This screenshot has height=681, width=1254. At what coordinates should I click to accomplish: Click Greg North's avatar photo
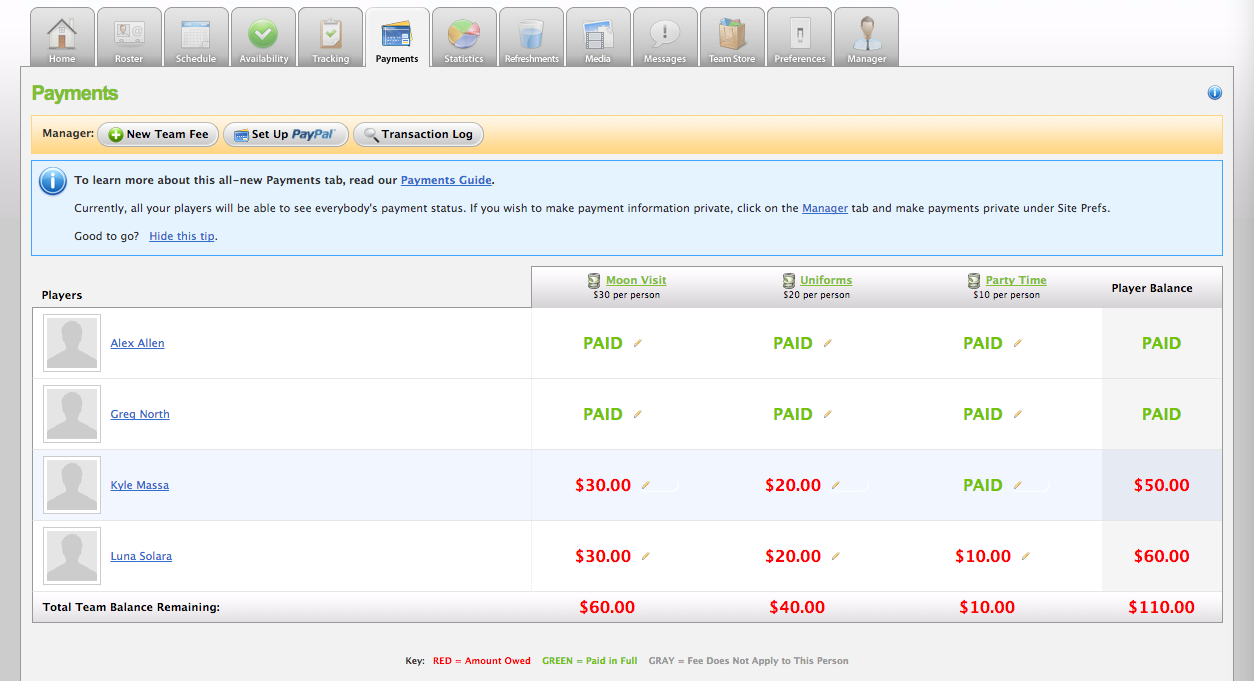(72, 414)
